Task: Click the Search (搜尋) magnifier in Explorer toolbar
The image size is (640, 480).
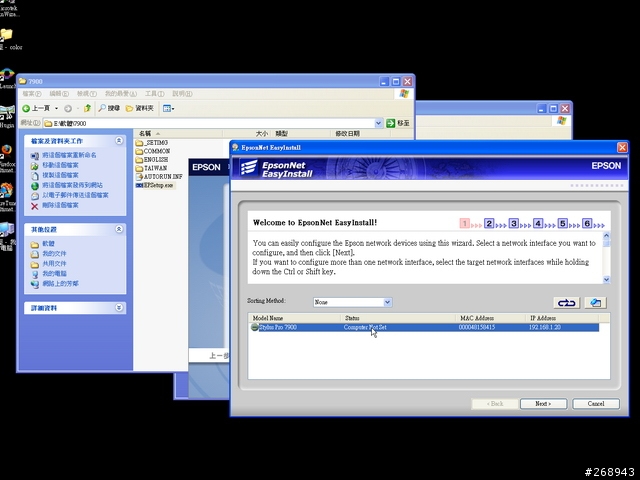Action: click(102, 108)
